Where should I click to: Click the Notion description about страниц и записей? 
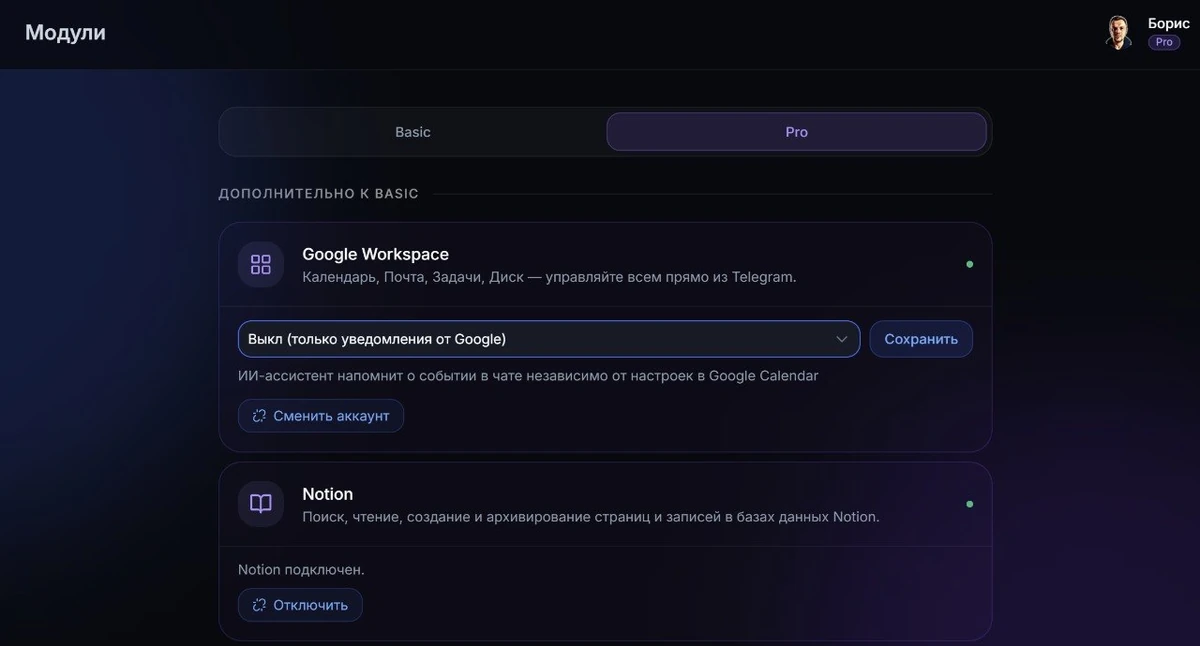coord(591,517)
